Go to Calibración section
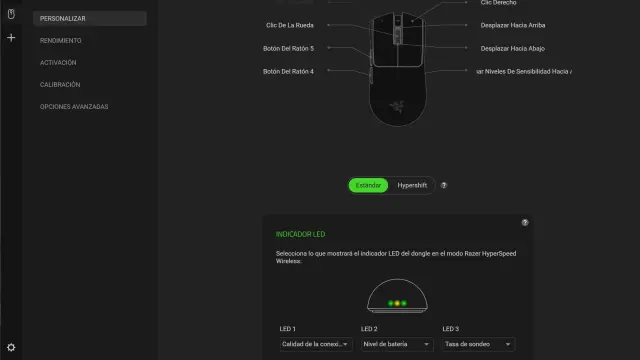 click(x=60, y=84)
